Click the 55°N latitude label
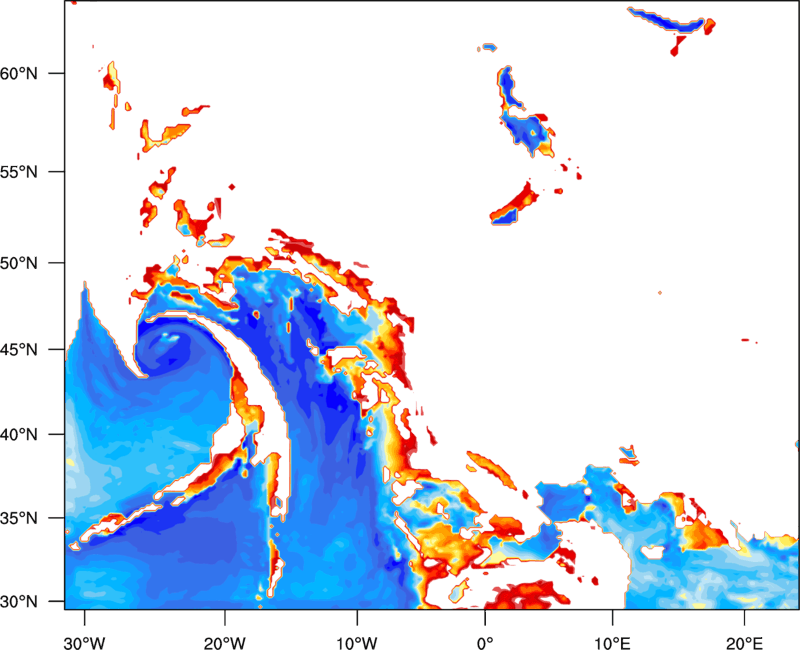Image resolution: width=800 pixels, height=650 pixels. pyautogui.click(x=19, y=172)
